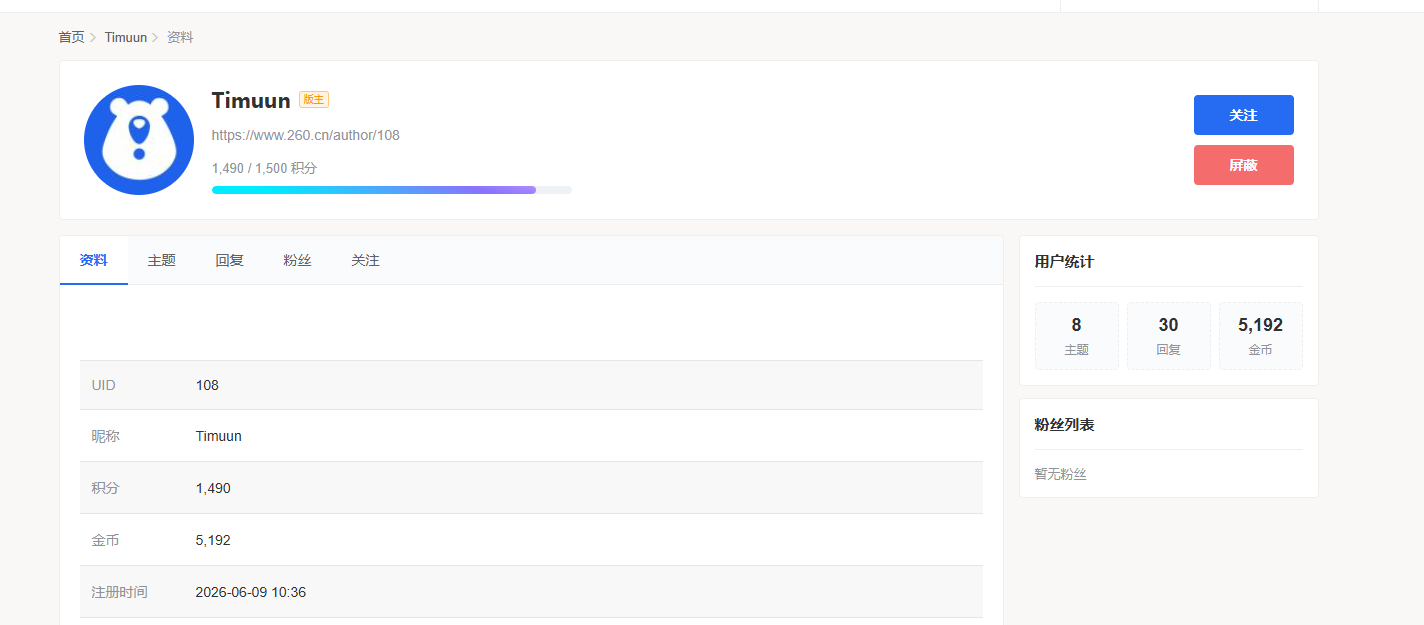The image size is (1424, 625).
Task: Open the Timuun breadcrumb link
Action: [126, 37]
